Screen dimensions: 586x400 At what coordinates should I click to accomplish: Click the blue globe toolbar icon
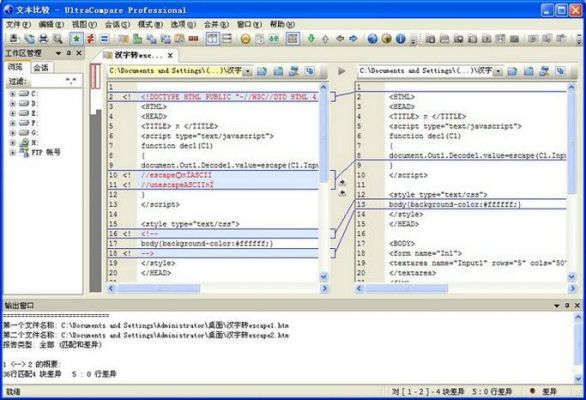click(x=372, y=39)
